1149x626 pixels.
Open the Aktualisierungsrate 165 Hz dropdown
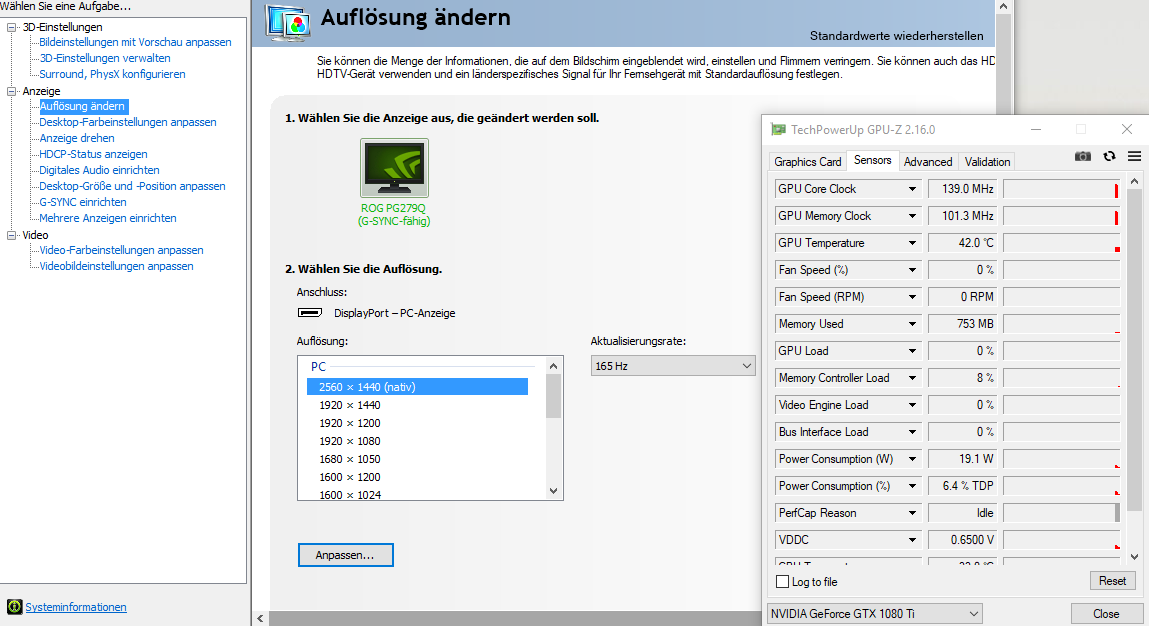click(673, 366)
